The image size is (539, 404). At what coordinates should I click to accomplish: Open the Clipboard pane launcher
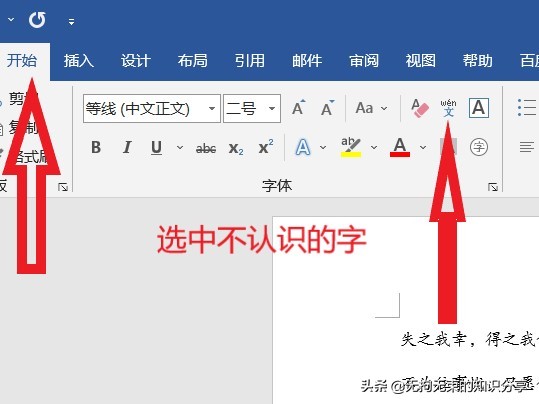coord(63,187)
